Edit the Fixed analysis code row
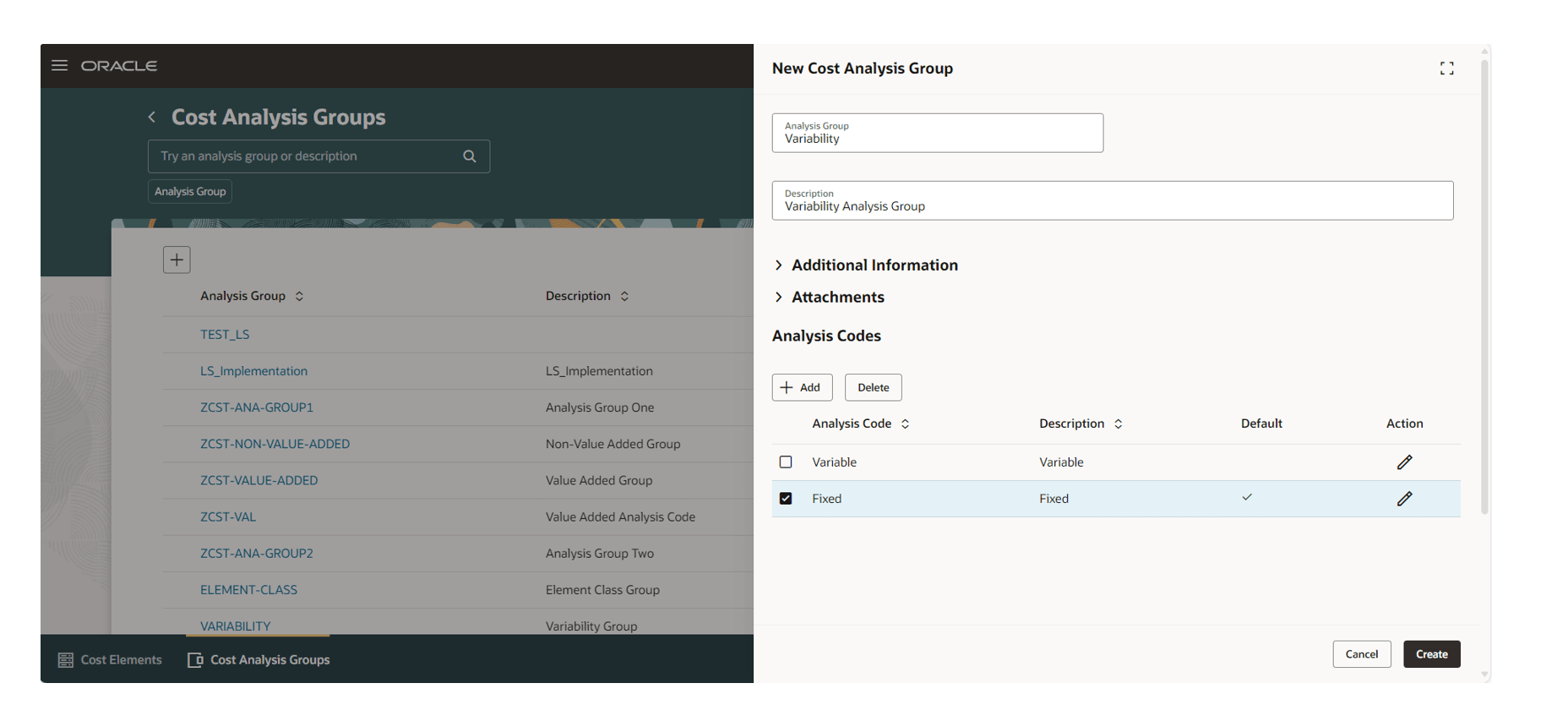The height and width of the screenshot is (716, 1568). tap(1404, 499)
